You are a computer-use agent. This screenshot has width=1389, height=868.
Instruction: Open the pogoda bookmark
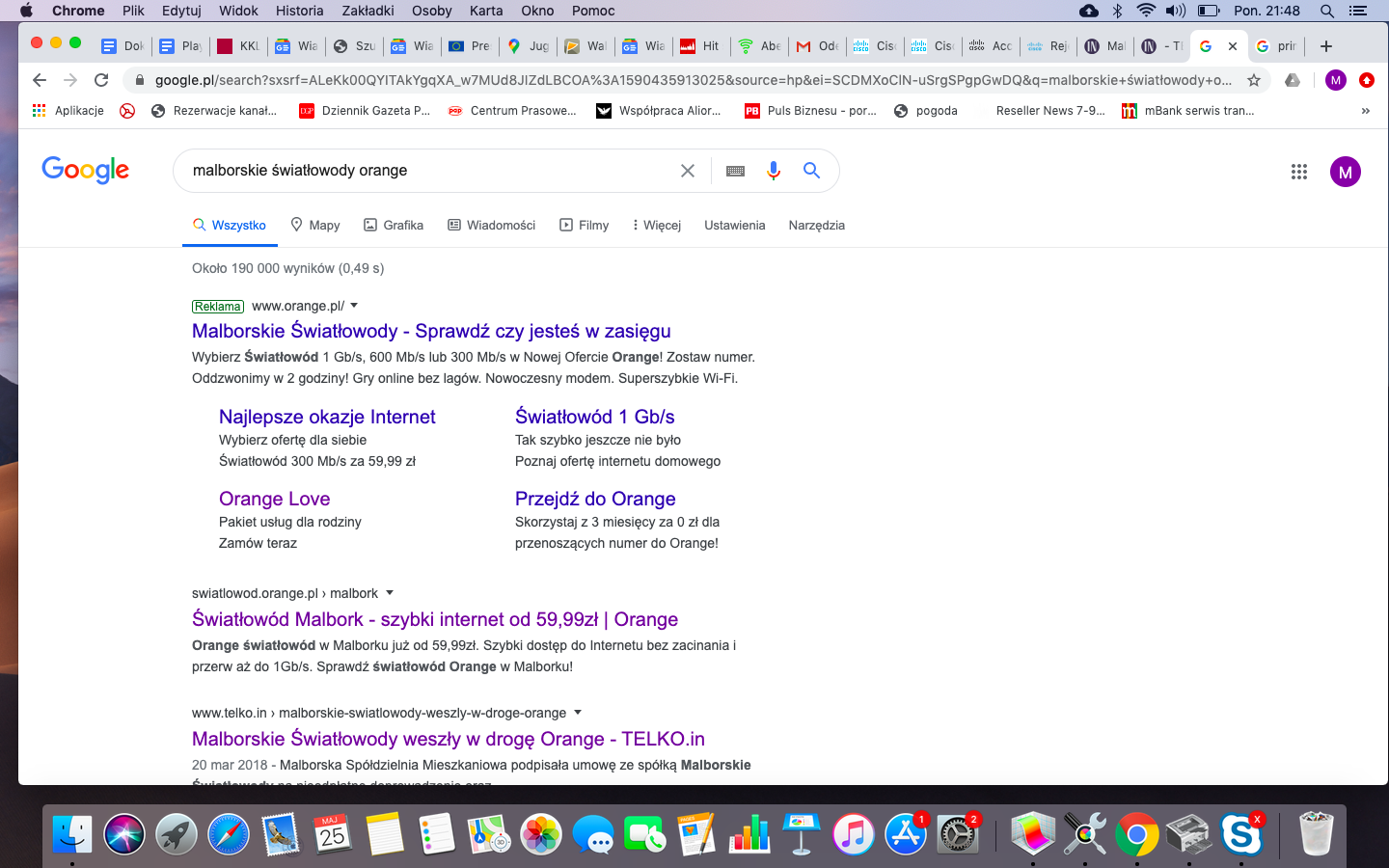(x=925, y=111)
